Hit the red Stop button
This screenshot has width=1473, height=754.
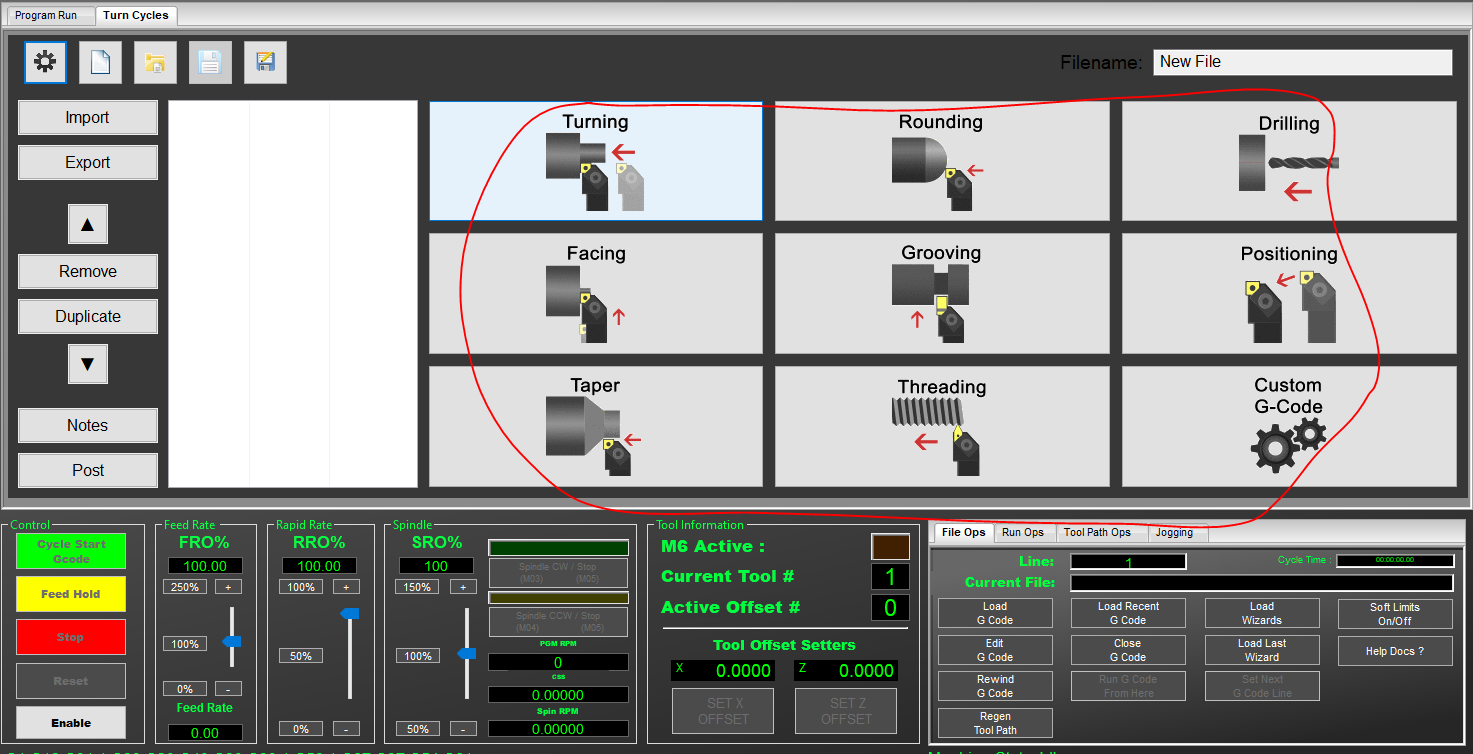[x=71, y=637]
